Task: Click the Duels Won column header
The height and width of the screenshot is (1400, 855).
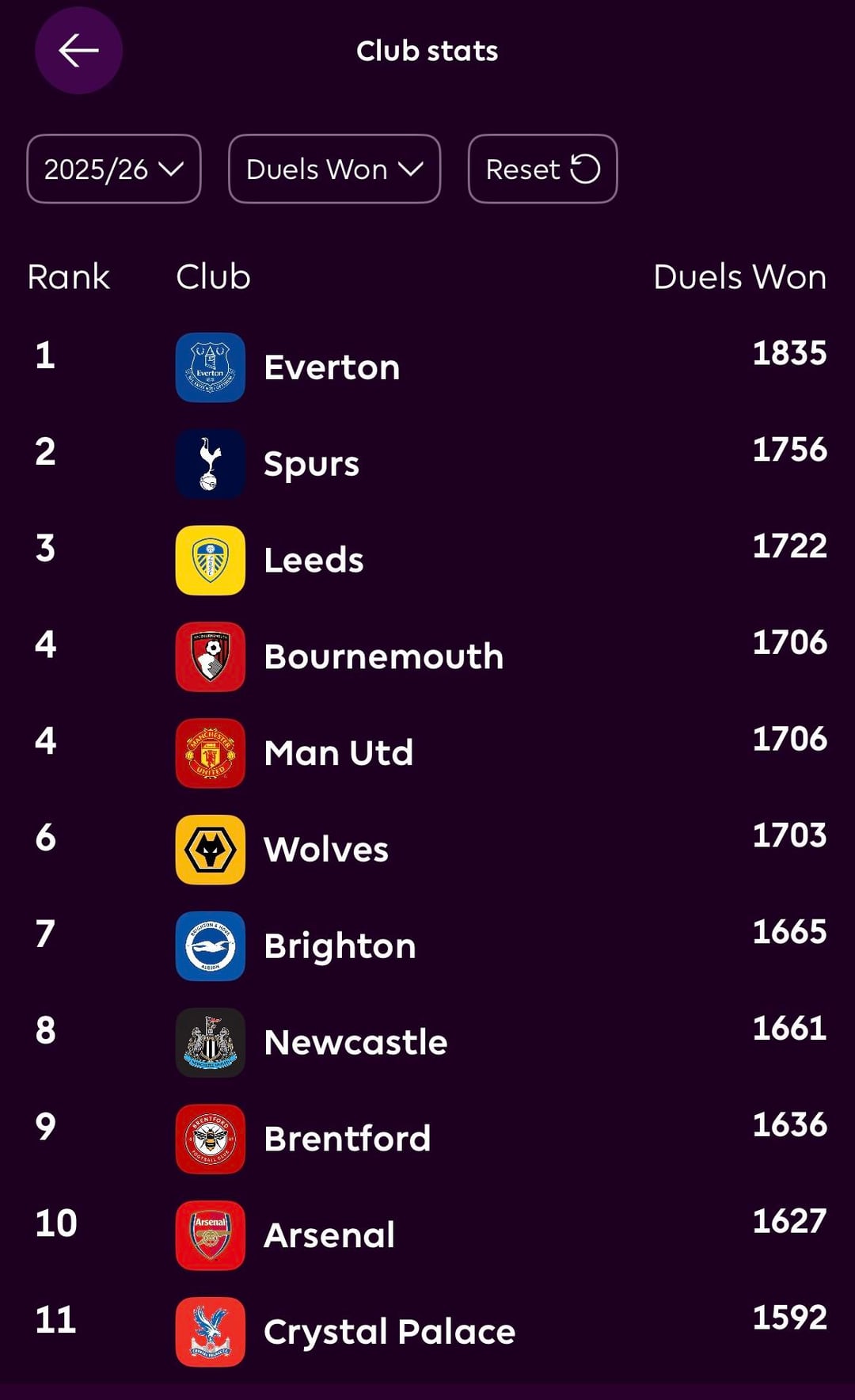Action: [x=739, y=277]
